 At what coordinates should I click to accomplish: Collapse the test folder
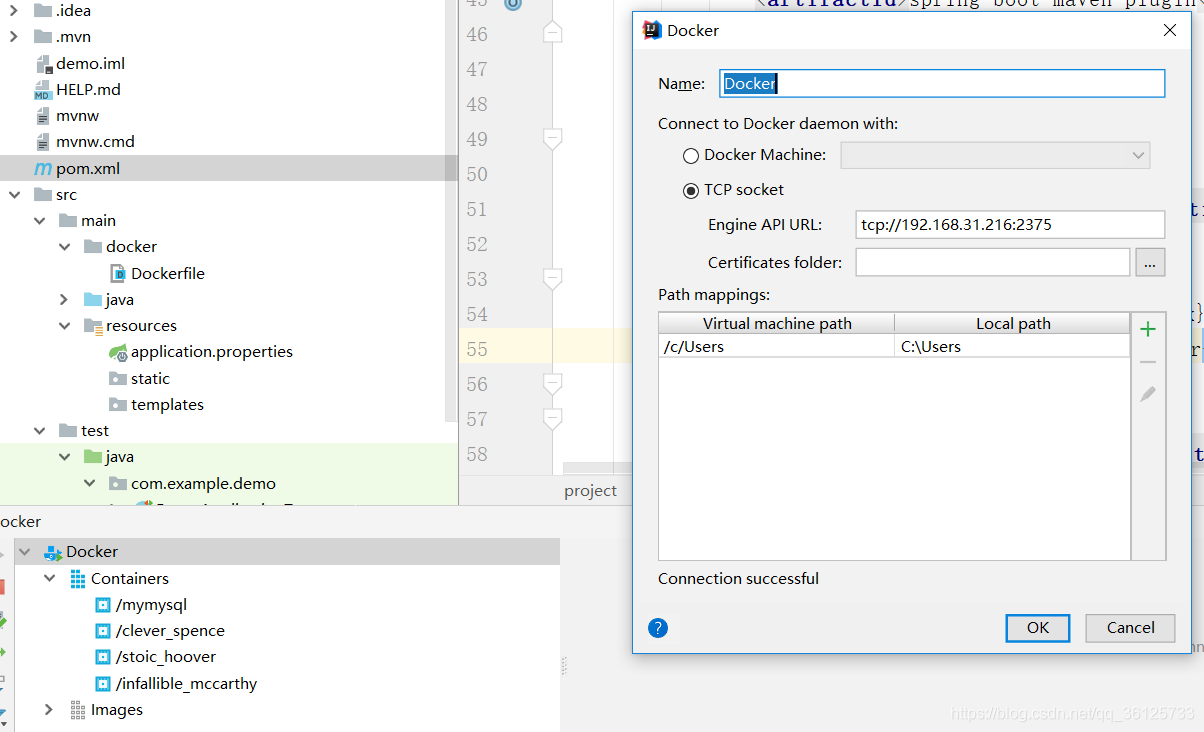tap(40, 431)
